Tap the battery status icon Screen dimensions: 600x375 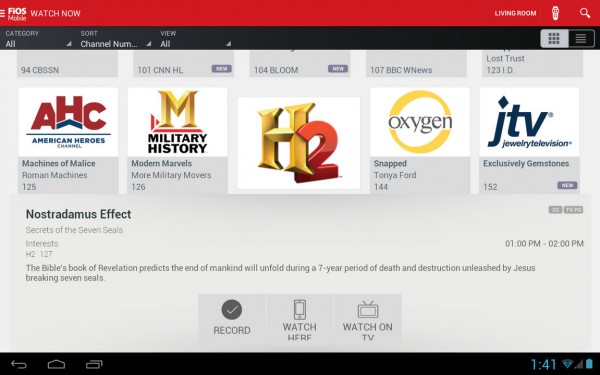(x=589, y=364)
